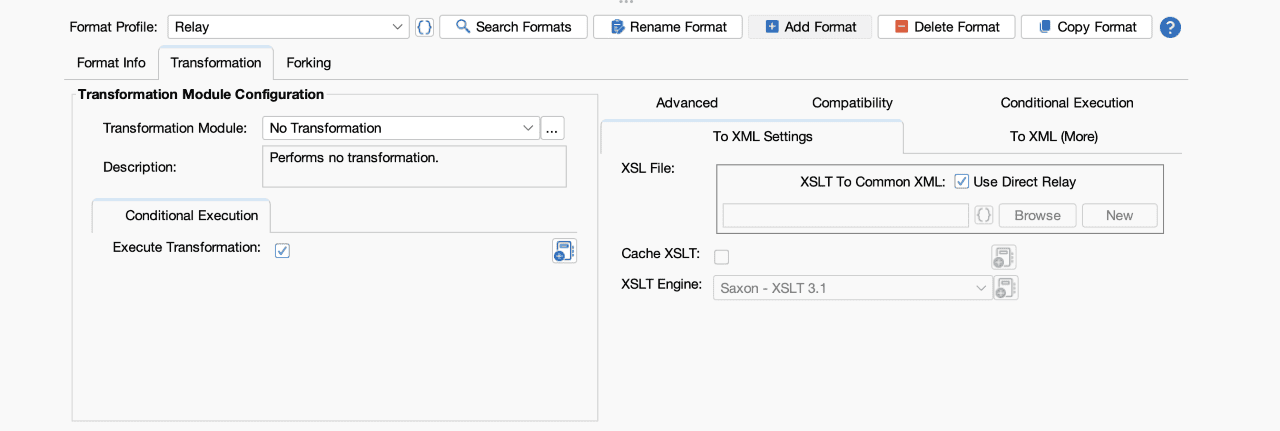Viewport: 1280px width, 431px height.
Task: Select the Transformation tab
Action: click(x=216, y=62)
